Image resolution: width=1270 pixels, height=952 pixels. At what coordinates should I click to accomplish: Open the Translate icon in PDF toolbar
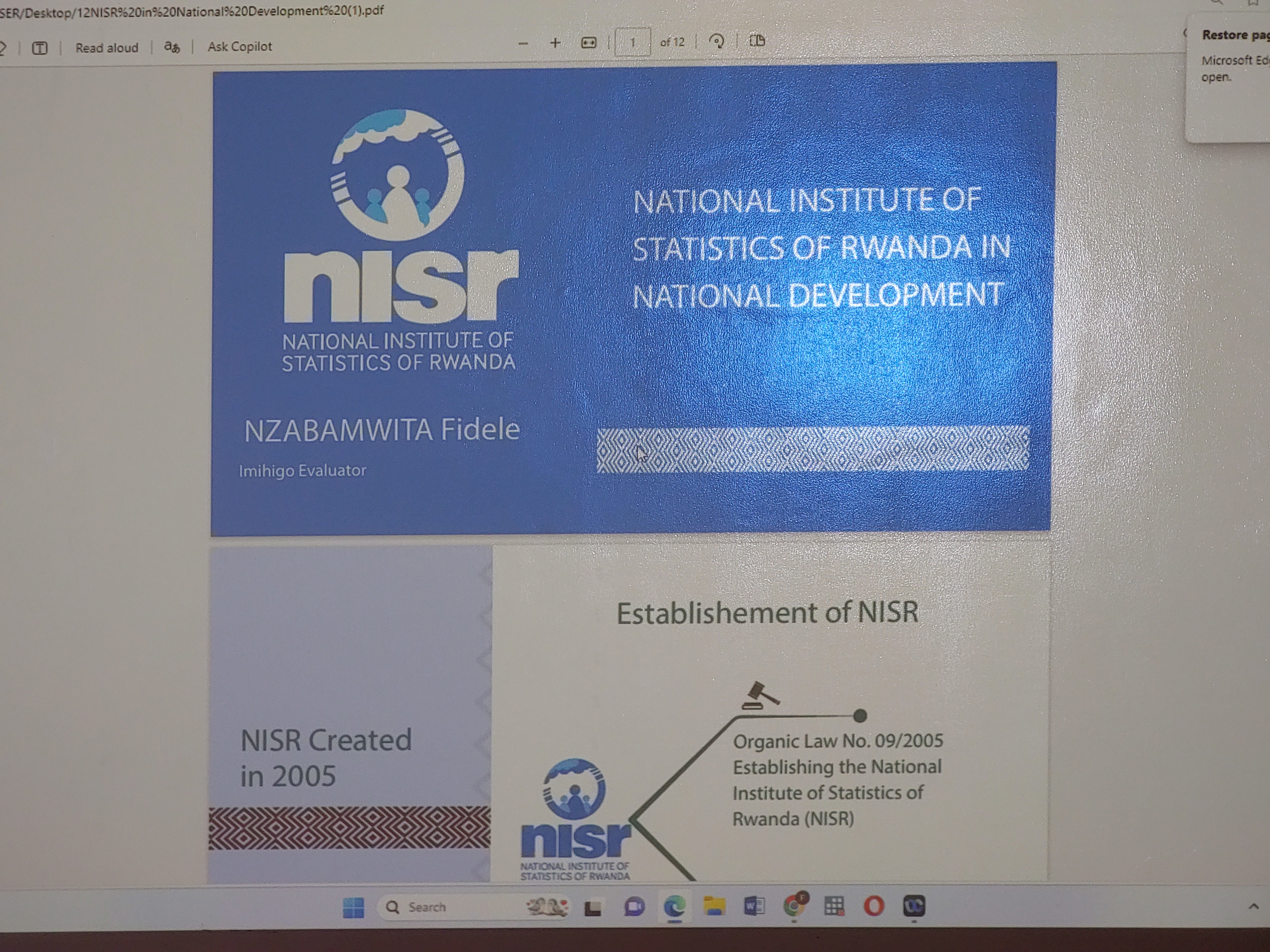pos(172,47)
